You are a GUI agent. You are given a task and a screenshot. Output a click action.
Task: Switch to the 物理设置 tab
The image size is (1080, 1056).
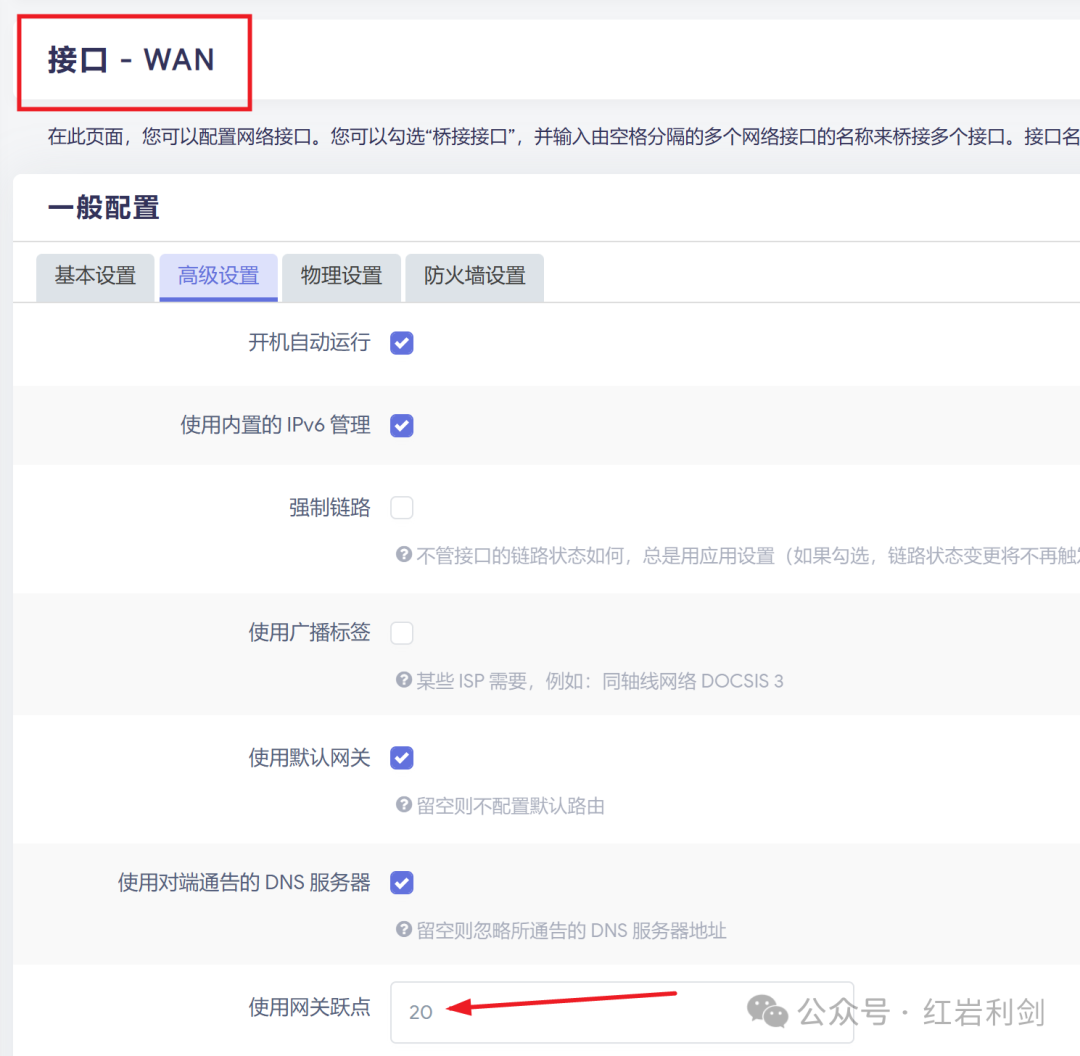pyautogui.click(x=342, y=276)
